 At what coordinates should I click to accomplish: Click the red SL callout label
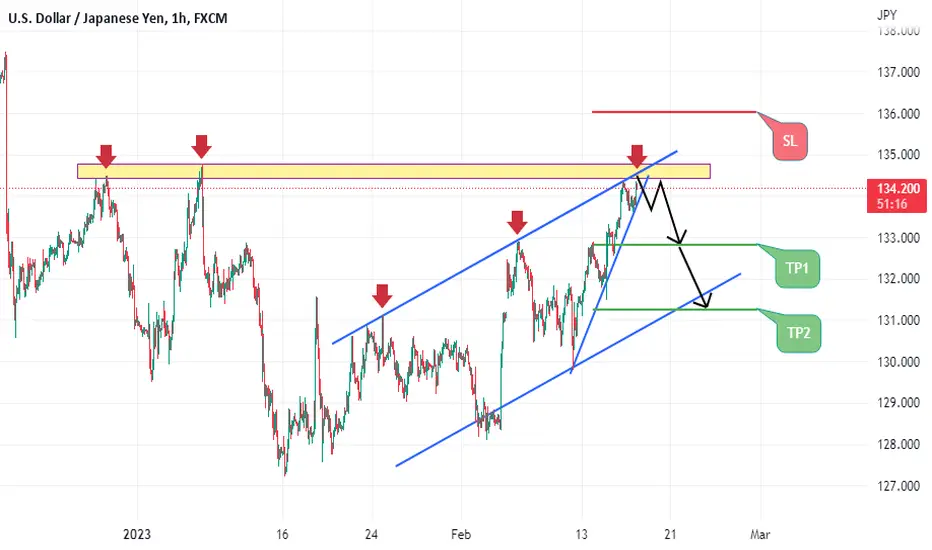pos(789,142)
